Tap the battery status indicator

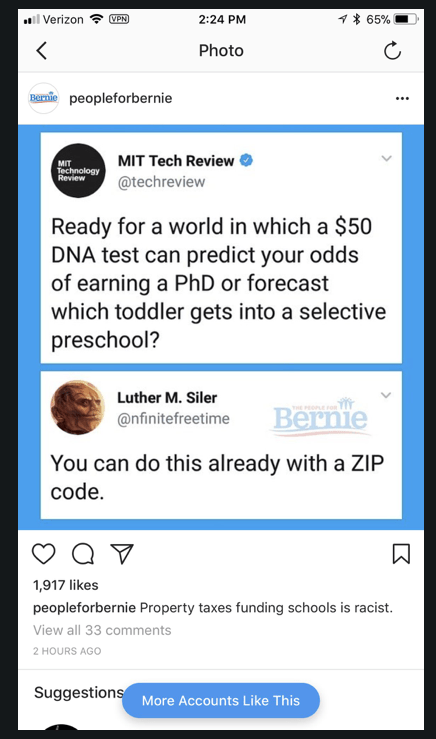406,19
